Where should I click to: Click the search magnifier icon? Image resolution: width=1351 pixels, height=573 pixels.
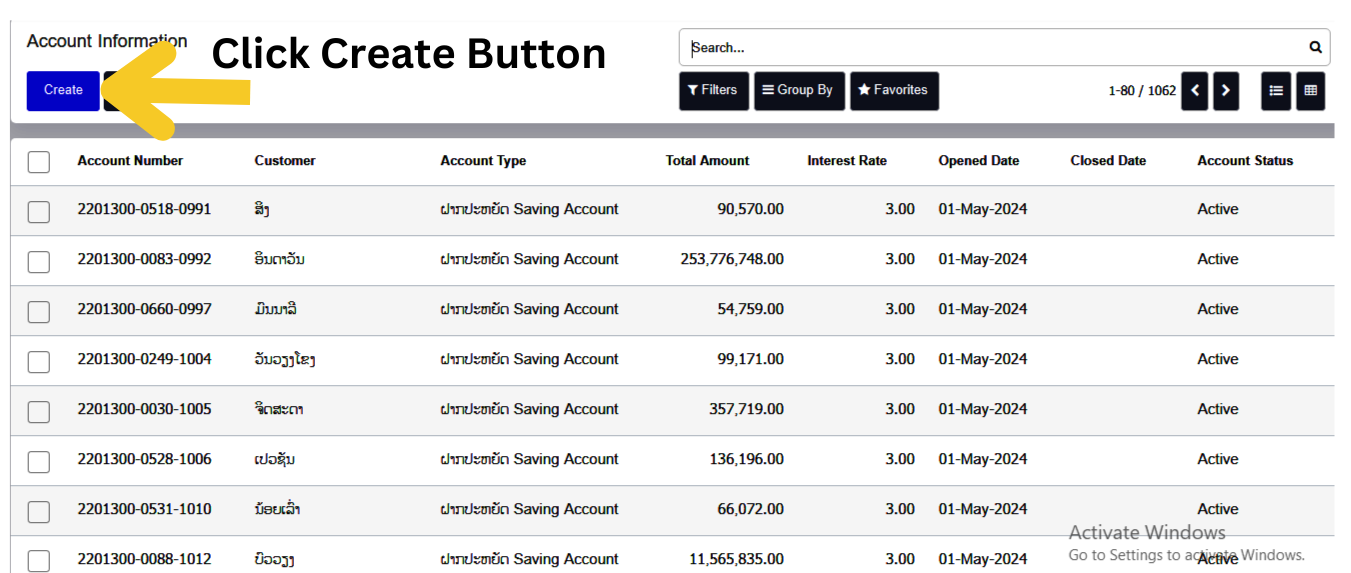tap(1315, 47)
